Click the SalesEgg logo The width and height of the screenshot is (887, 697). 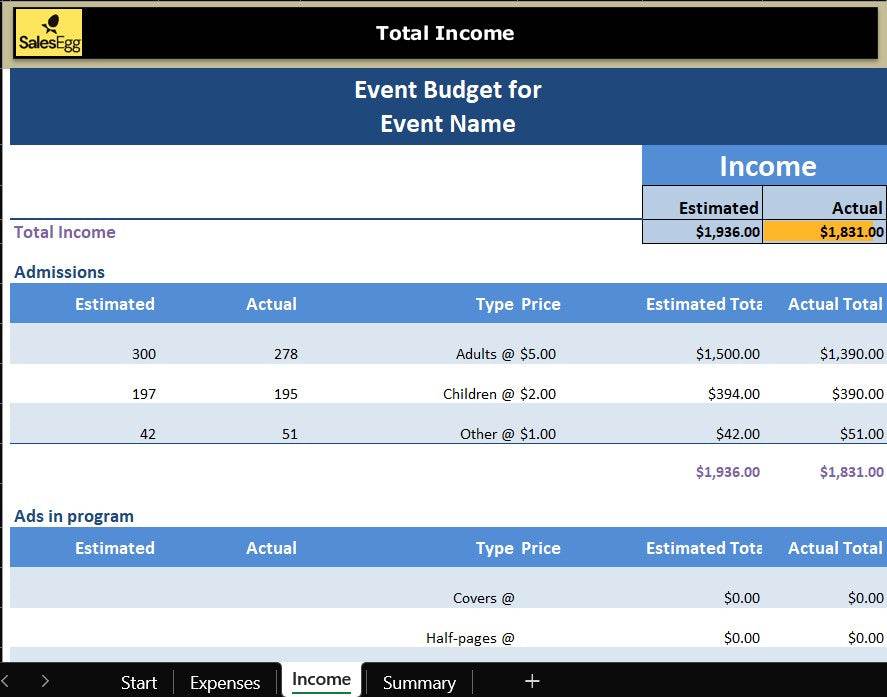click(x=48, y=32)
